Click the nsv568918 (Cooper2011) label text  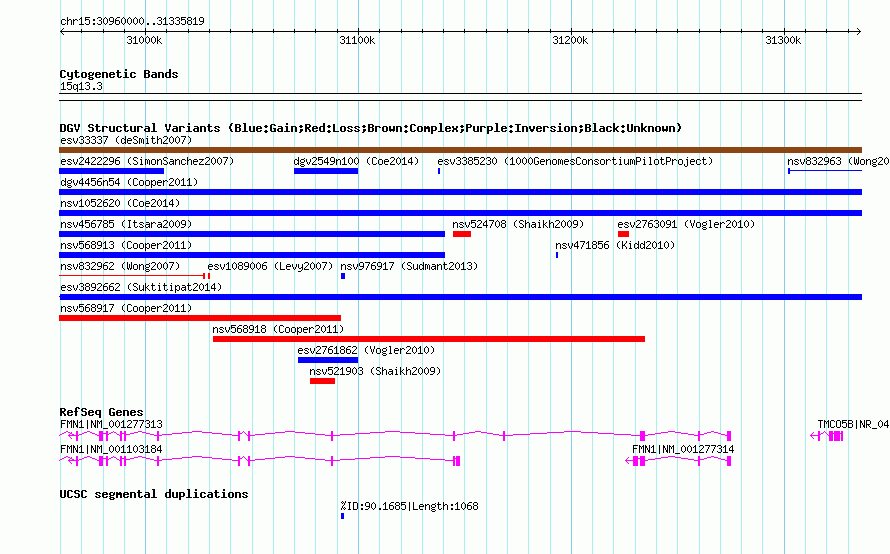(x=278, y=329)
